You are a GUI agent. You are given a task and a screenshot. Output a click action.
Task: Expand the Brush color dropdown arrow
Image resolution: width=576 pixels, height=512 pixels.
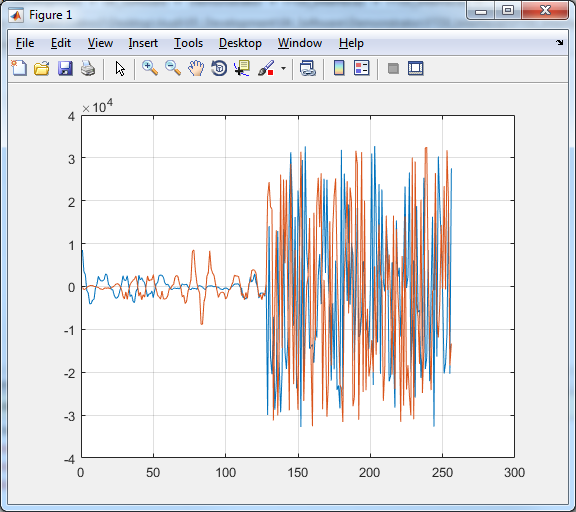[x=283, y=68]
